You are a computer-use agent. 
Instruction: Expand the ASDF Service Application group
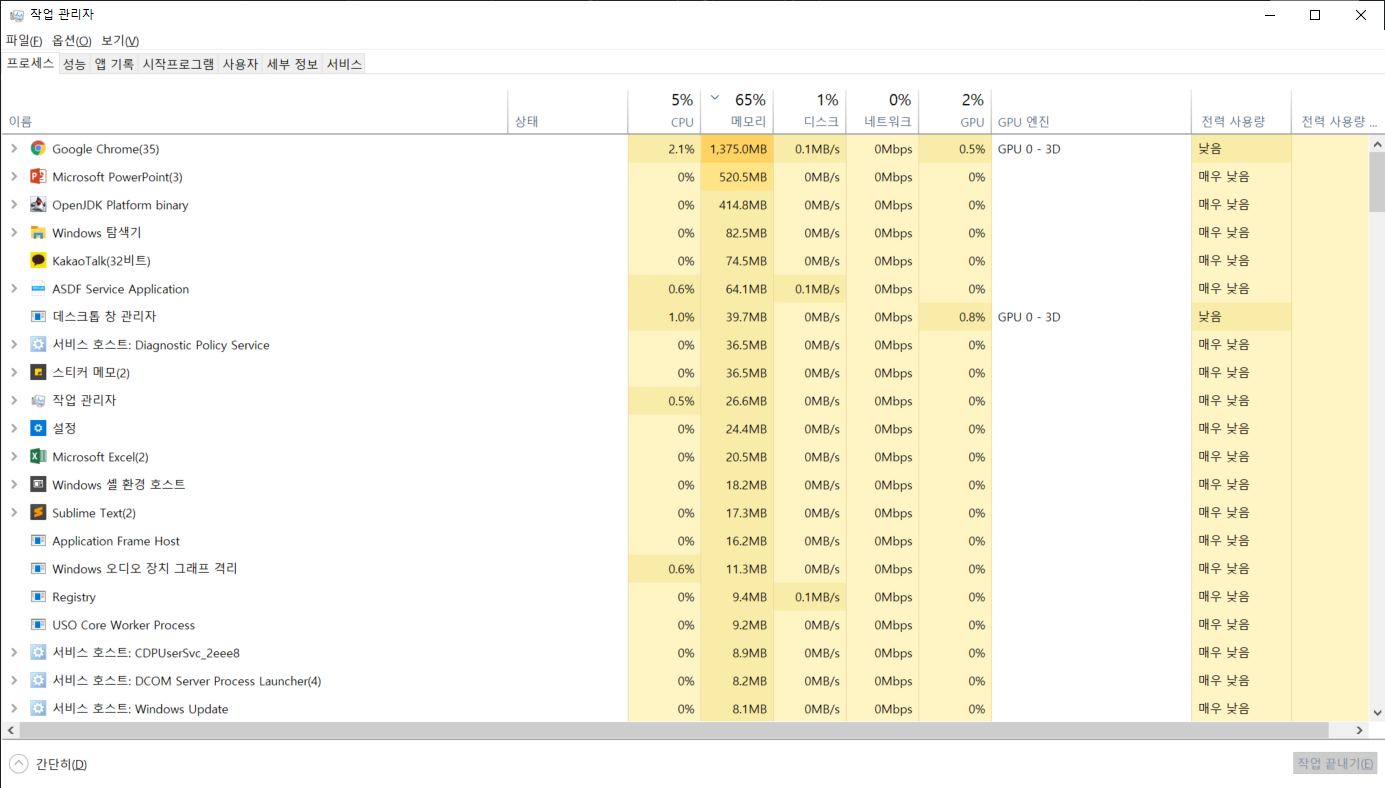coord(14,288)
